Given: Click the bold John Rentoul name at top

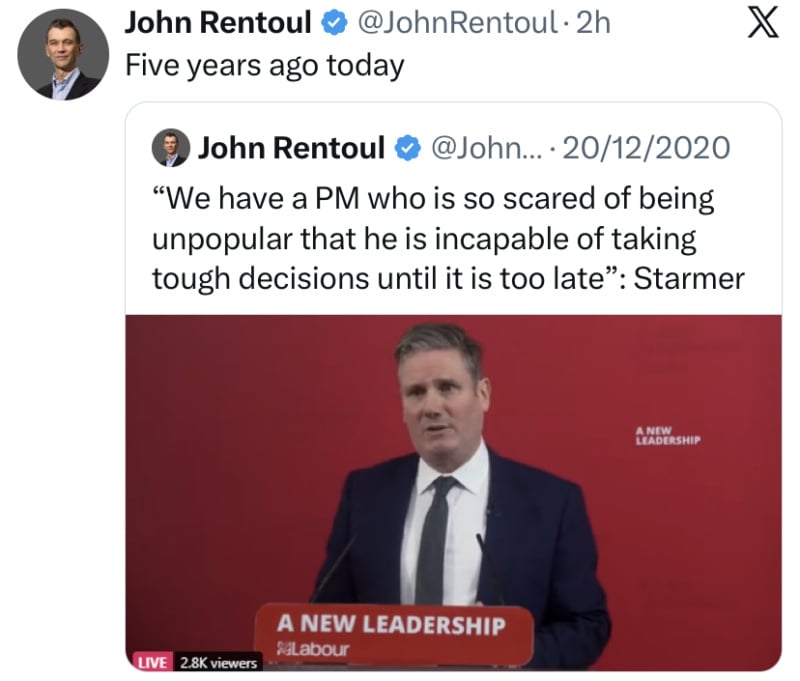Looking at the screenshot, I should click(218, 23).
